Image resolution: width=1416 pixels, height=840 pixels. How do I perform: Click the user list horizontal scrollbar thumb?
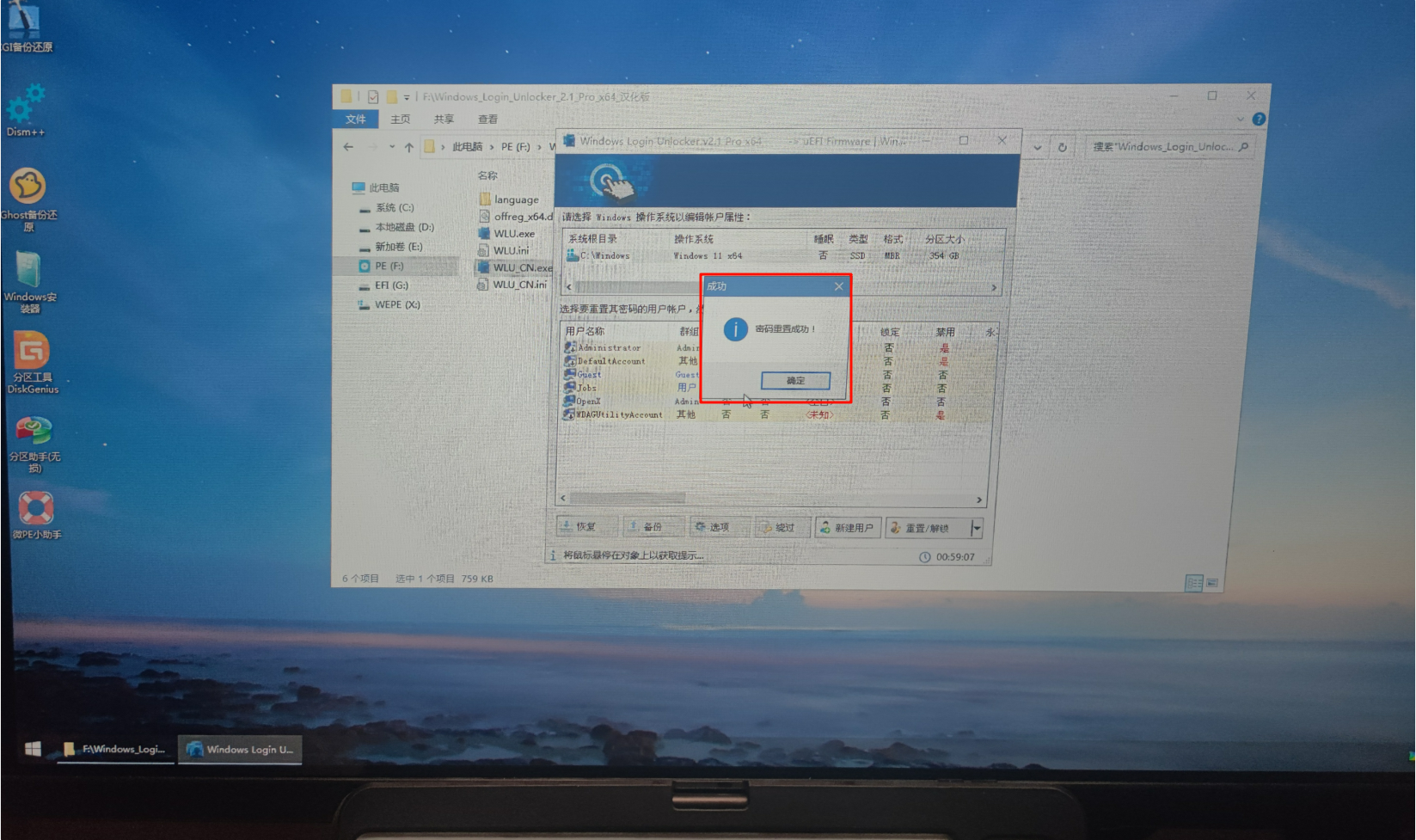[x=628, y=498]
